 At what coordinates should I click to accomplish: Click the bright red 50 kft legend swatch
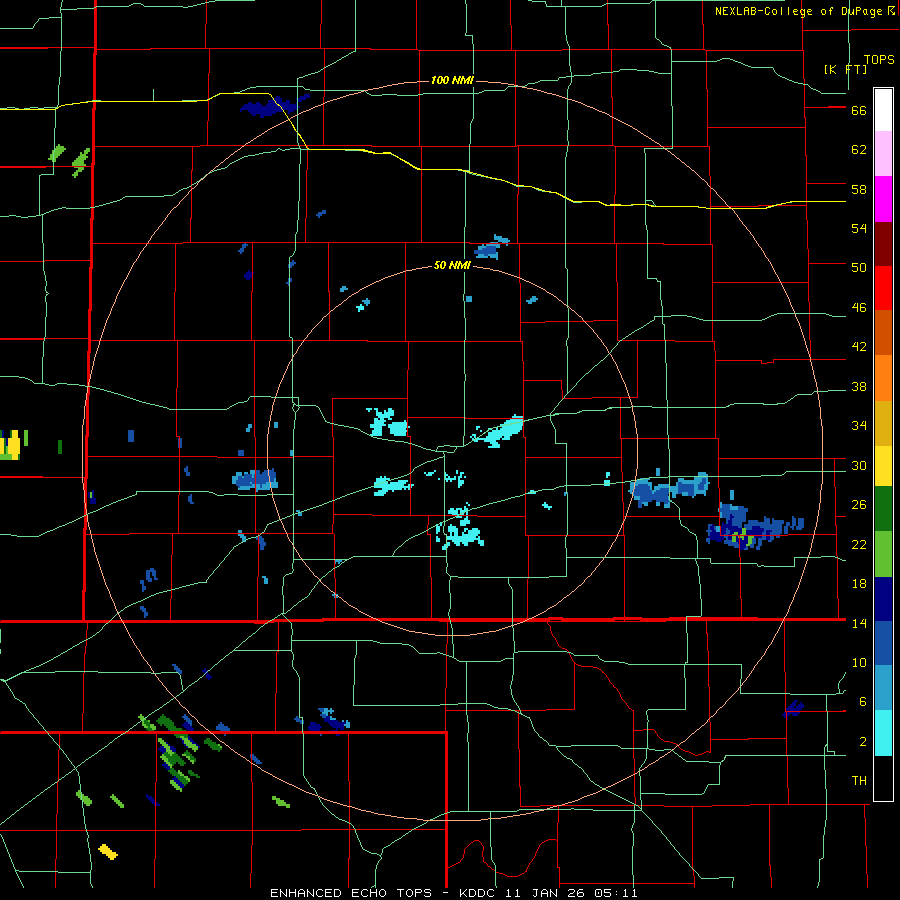(883, 288)
